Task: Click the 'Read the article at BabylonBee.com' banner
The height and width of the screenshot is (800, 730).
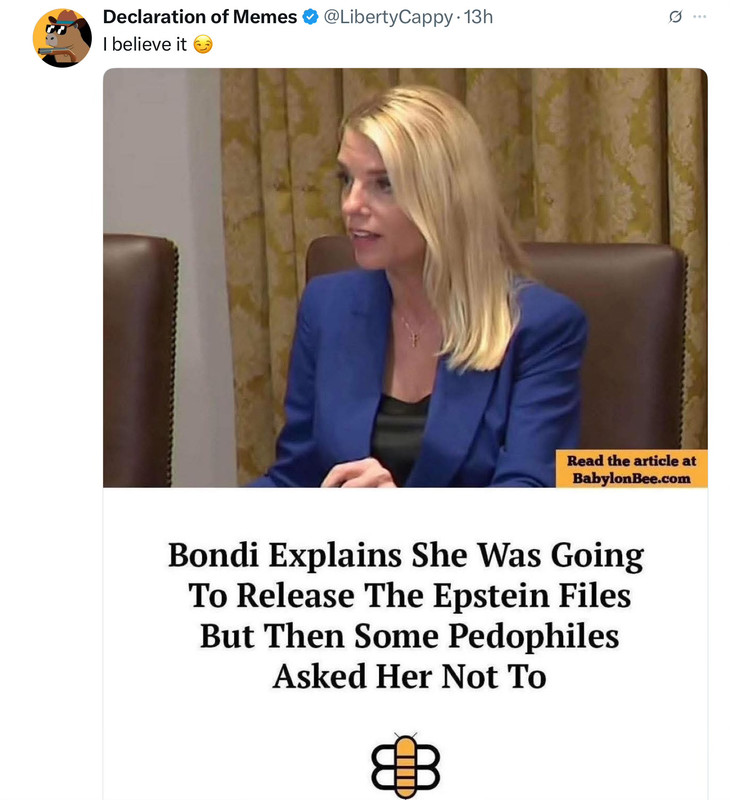Action: (x=631, y=469)
